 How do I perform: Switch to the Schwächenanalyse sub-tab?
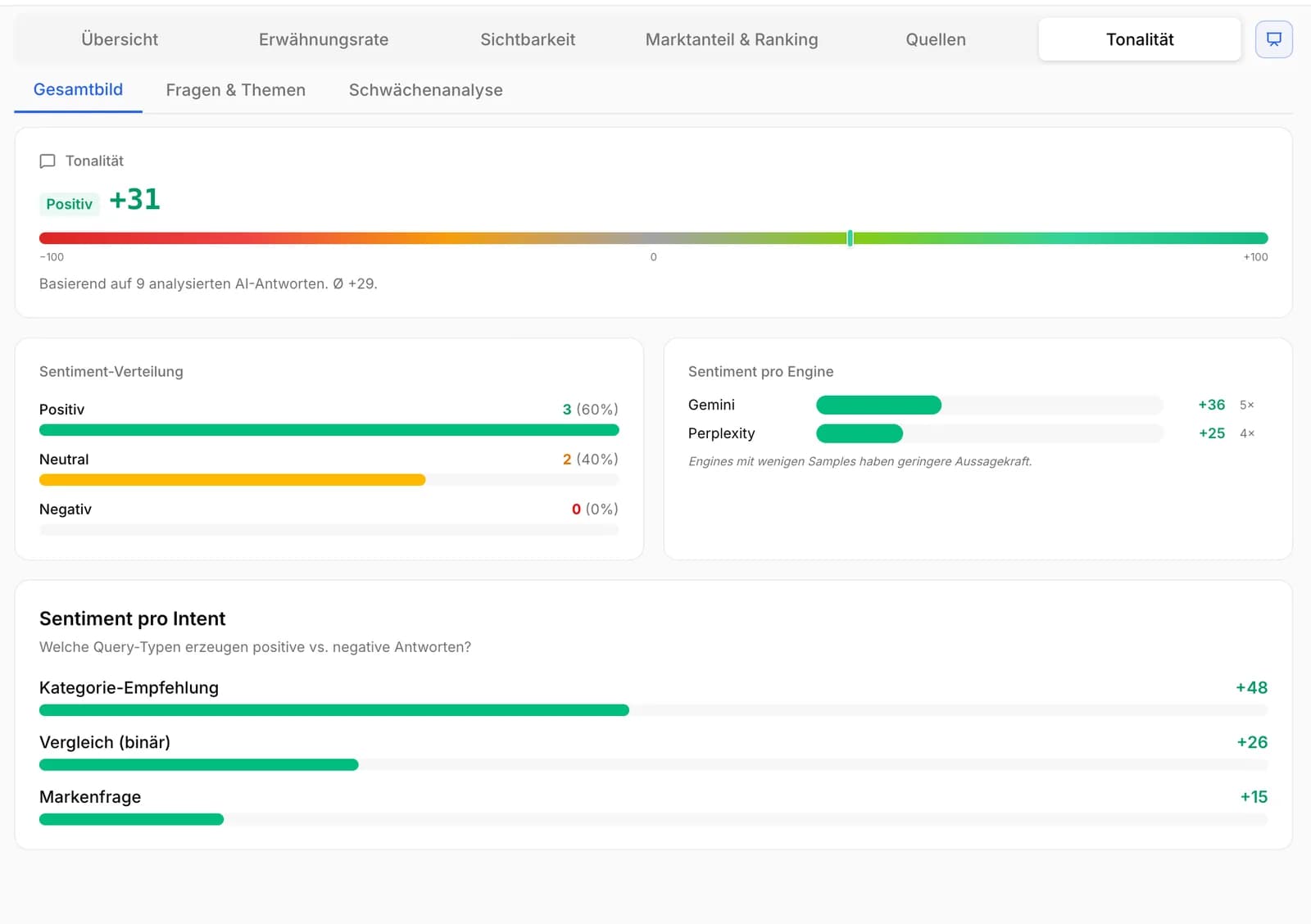426,90
